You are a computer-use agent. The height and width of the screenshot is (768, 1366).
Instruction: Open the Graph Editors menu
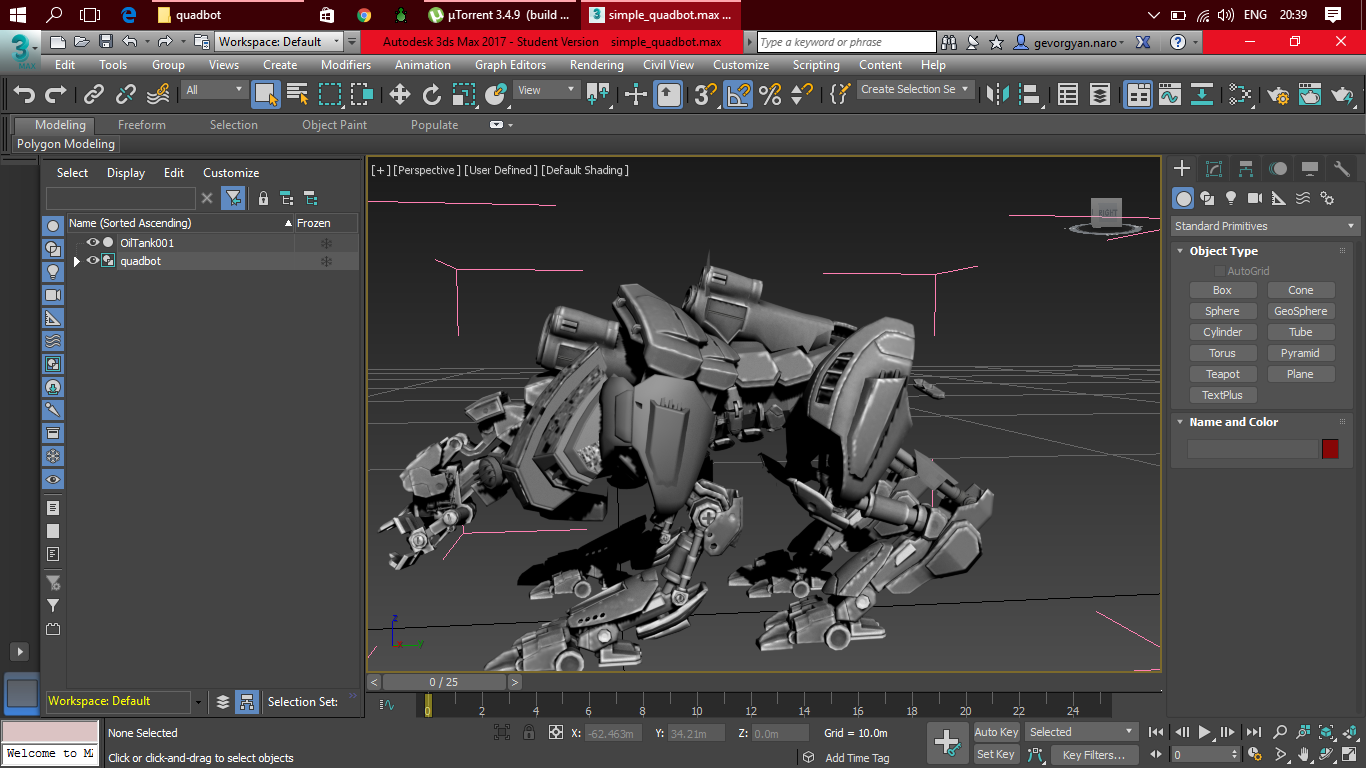coord(510,65)
